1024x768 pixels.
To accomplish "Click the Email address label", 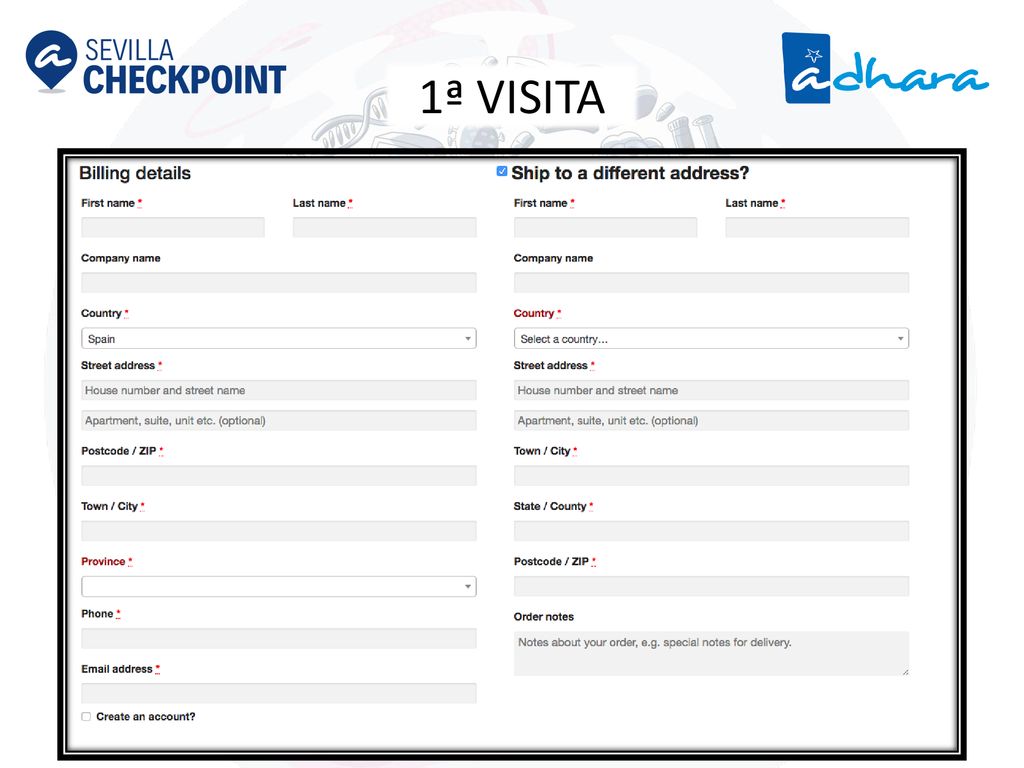I will point(117,669).
